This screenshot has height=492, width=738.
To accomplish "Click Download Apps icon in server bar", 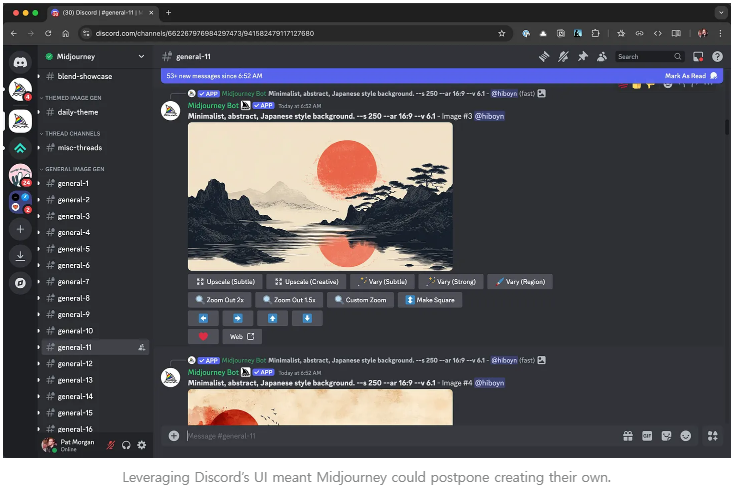I will 20,256.
